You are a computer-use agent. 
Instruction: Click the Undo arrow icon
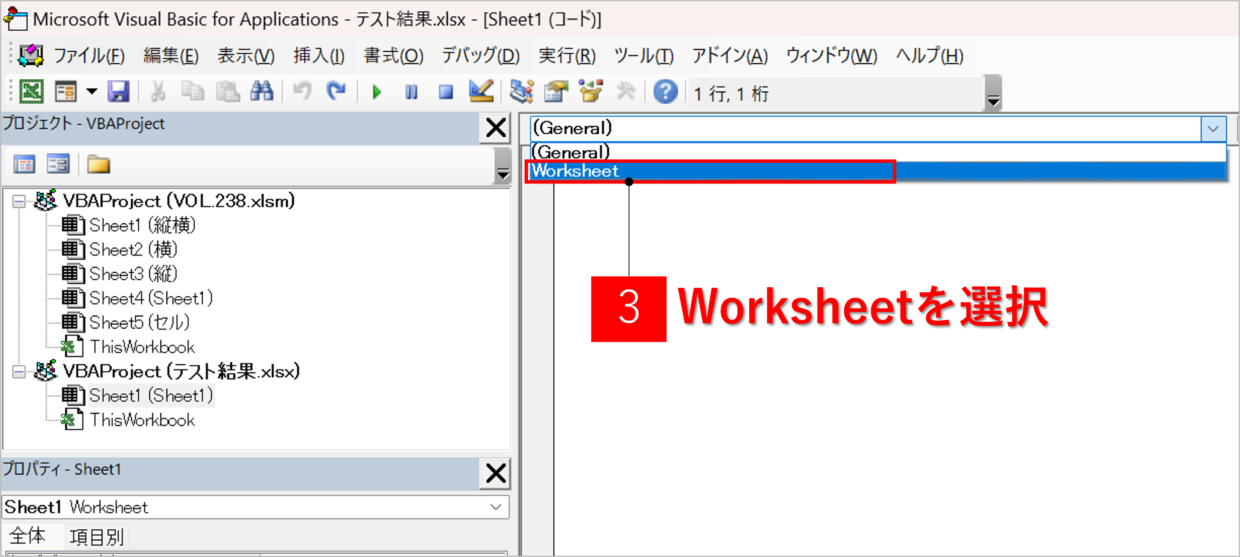point(302,92)
